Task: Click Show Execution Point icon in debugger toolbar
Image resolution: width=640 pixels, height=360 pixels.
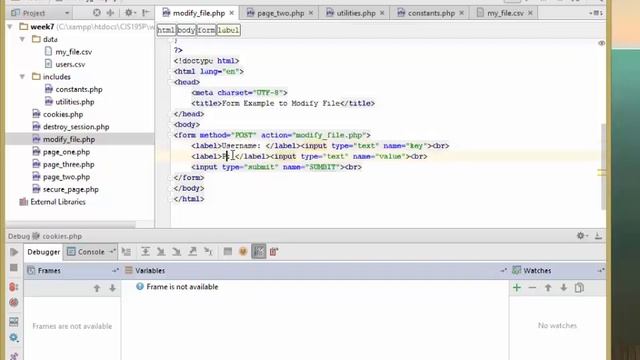Action: [x=127, y=252]
